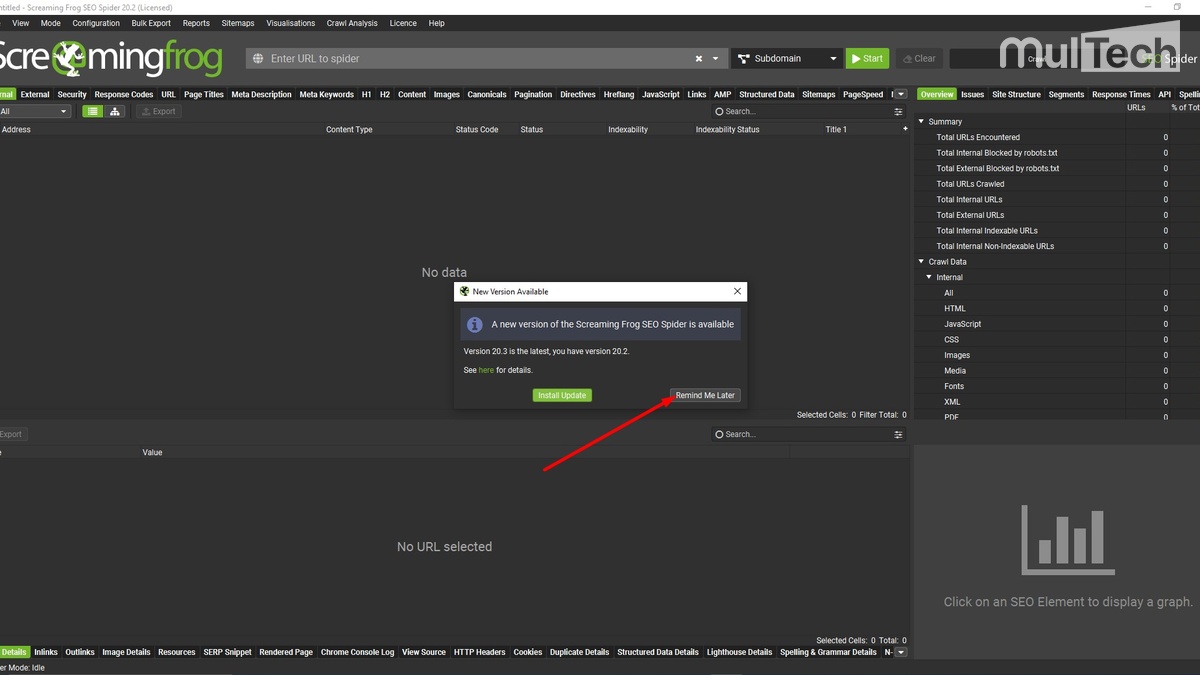Open the 'All' filter dropdown
Viewport: 1200px width, 675px height.
[35, 112]
